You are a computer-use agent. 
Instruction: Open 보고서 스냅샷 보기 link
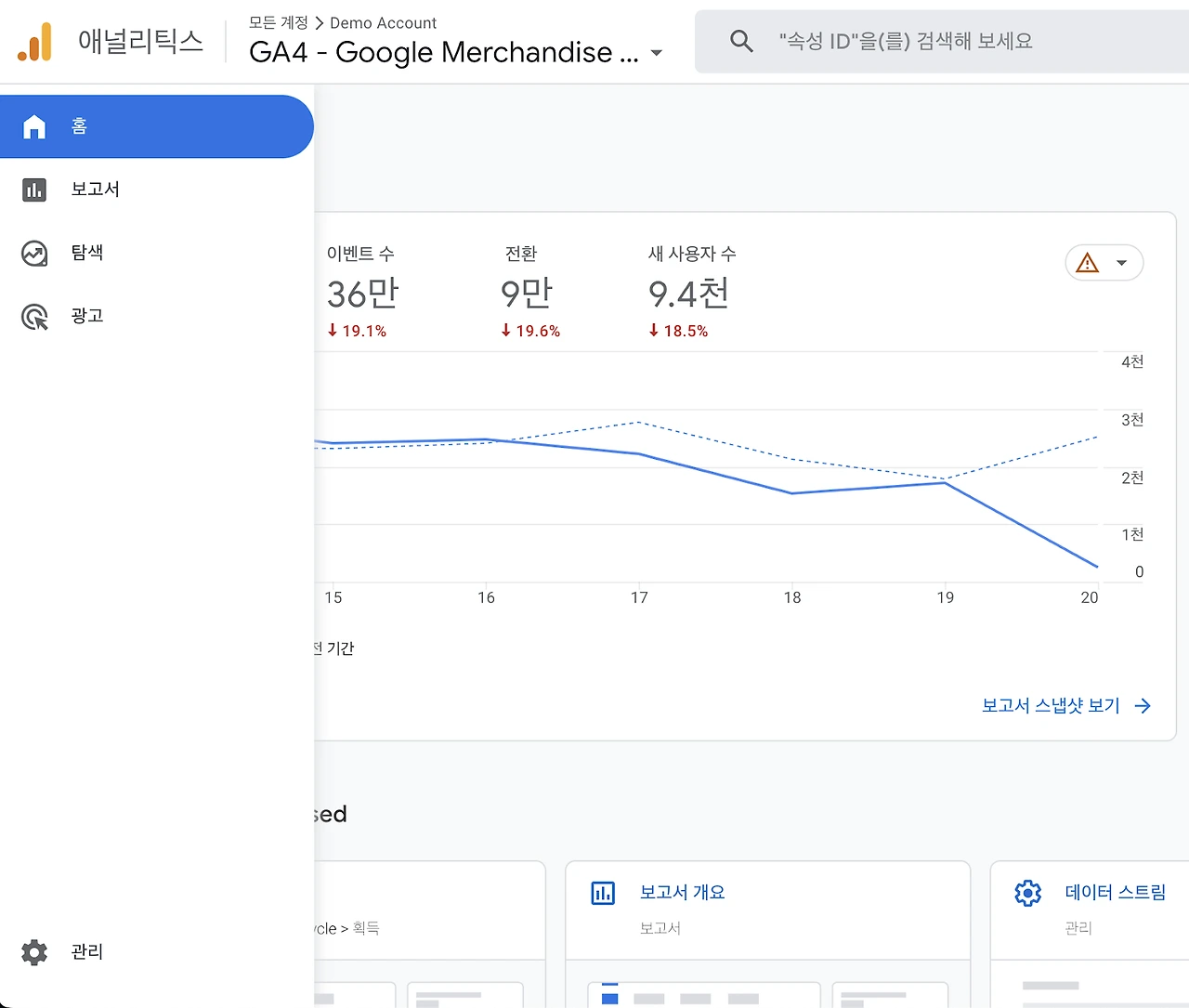[1065, 706]
